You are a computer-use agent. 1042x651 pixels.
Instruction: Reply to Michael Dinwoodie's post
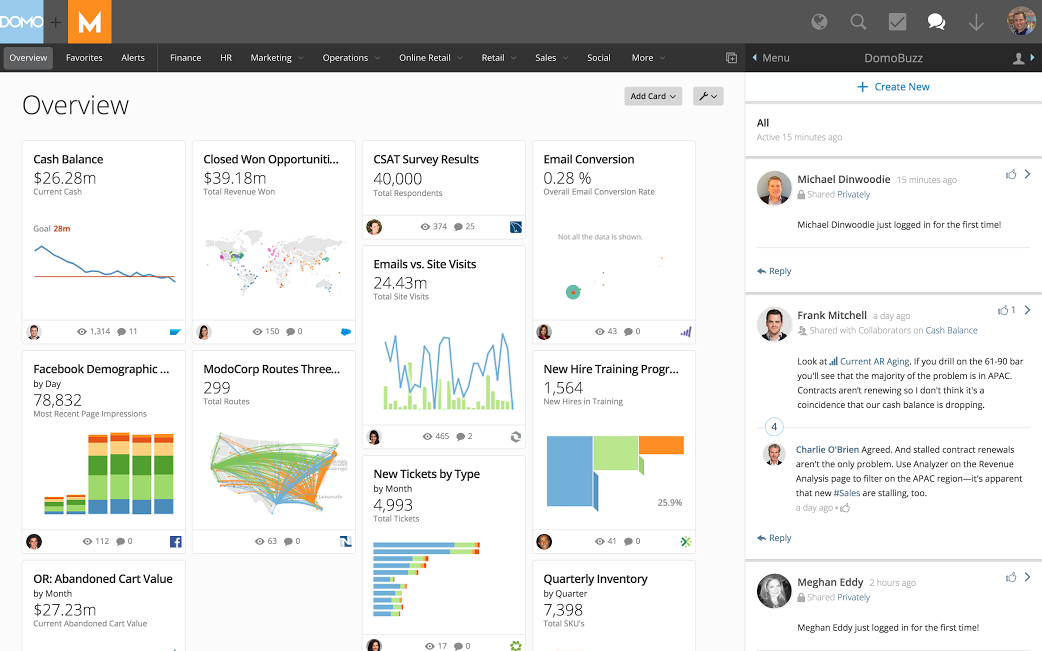(774, 271)
